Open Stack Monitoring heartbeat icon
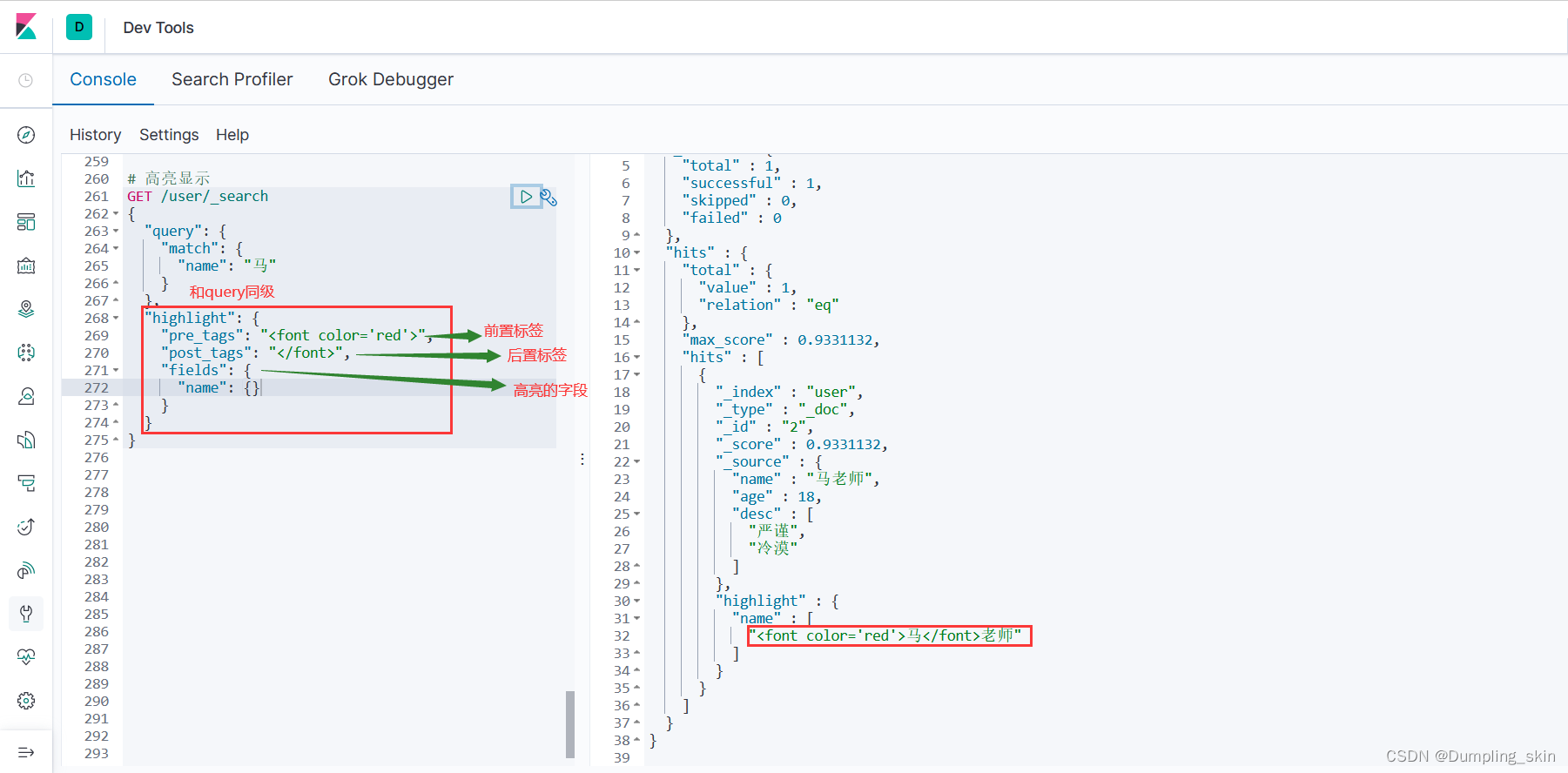This screenshot has width=1568, height=773. (x=26, y=657)
